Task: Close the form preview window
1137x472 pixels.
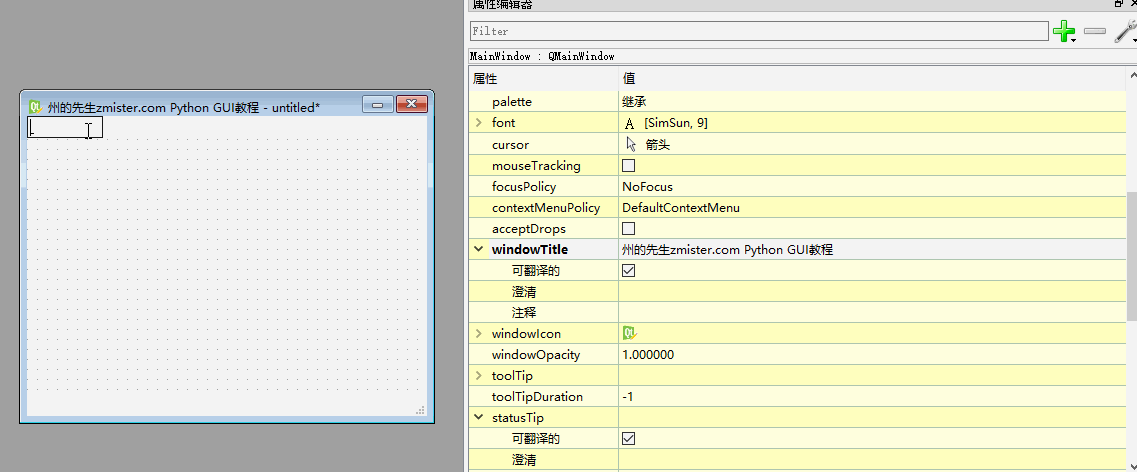Action: coord(411,105)
